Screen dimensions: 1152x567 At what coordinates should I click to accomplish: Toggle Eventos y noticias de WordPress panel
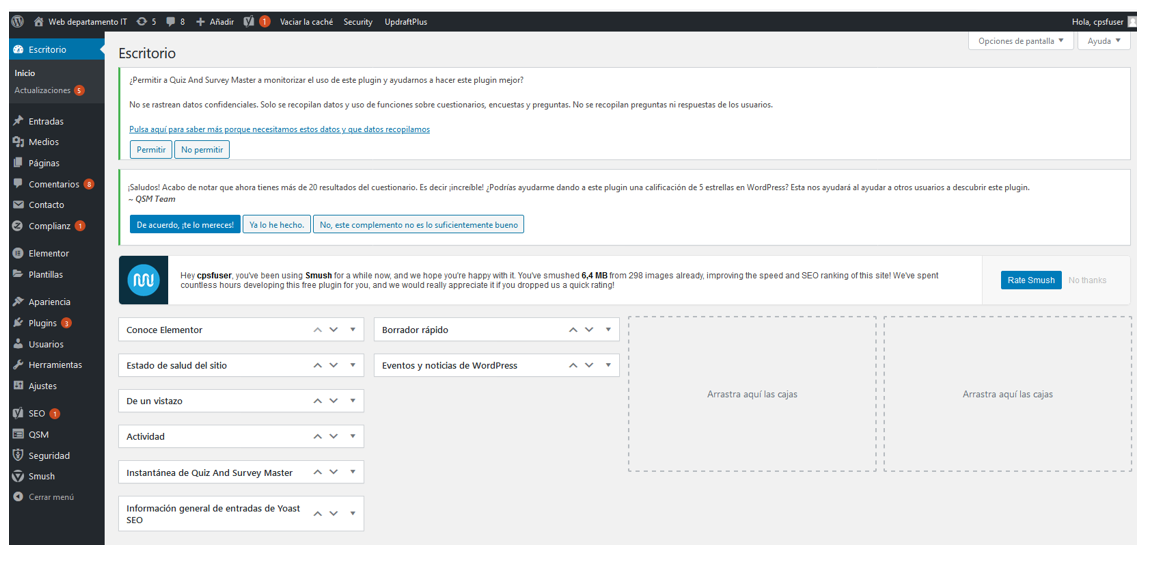click(x=608, y=365)
